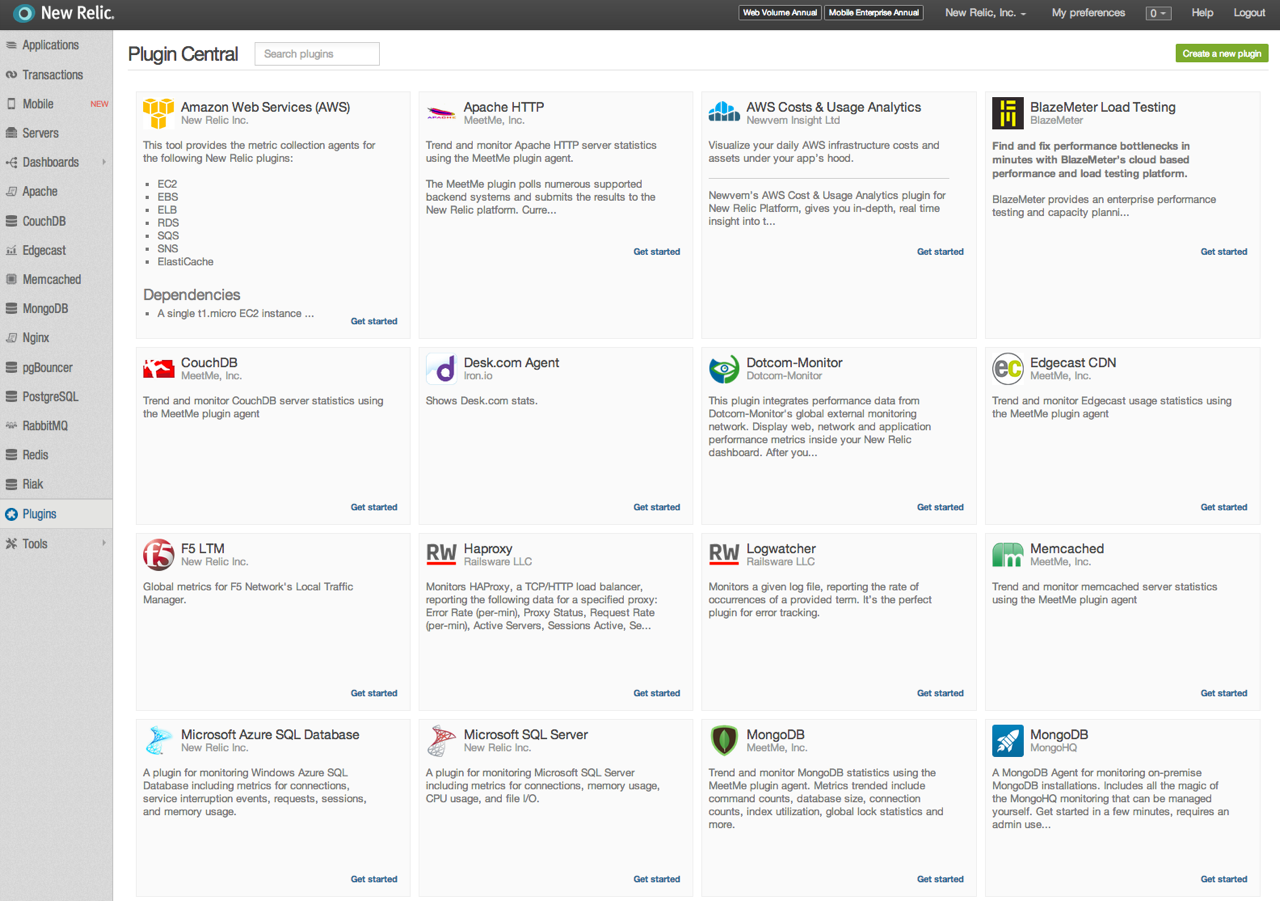
Task: Click Get started for Amazon Web Services
Action: point(374,321)
